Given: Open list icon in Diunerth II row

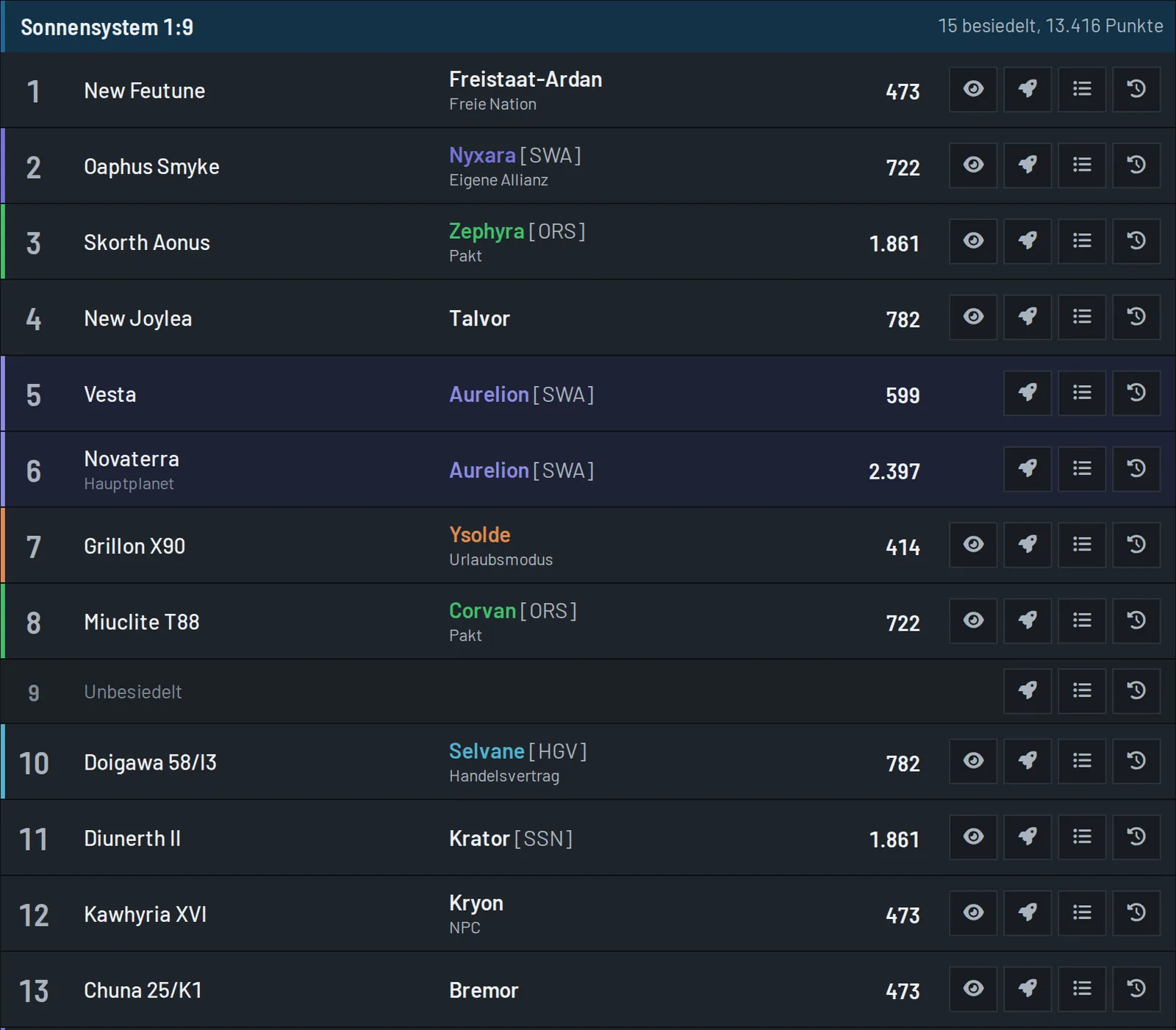Looking at the screenshot, I should pos(1082,837).
